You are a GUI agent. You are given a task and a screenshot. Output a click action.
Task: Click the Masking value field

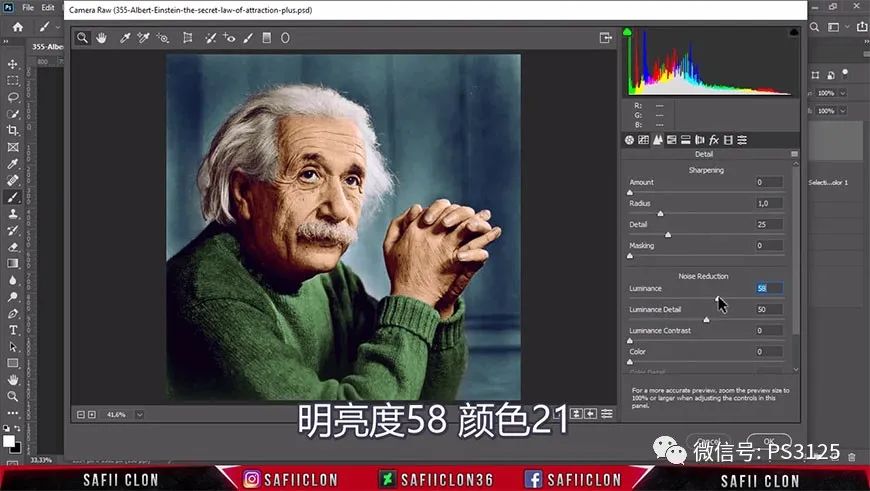[x=769, y=245]
